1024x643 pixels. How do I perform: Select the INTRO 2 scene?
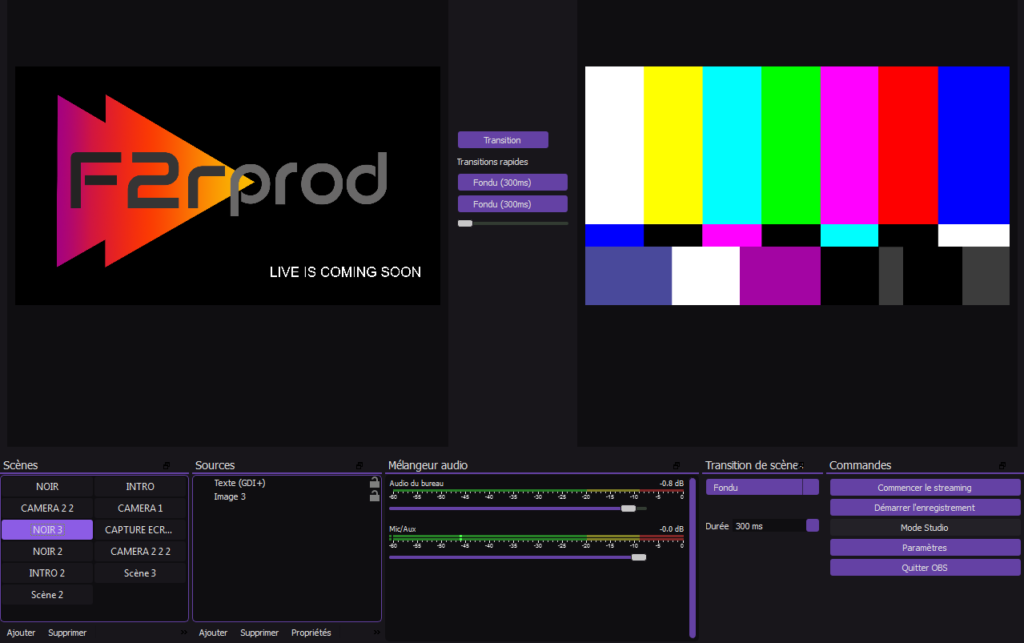[47, 572]
